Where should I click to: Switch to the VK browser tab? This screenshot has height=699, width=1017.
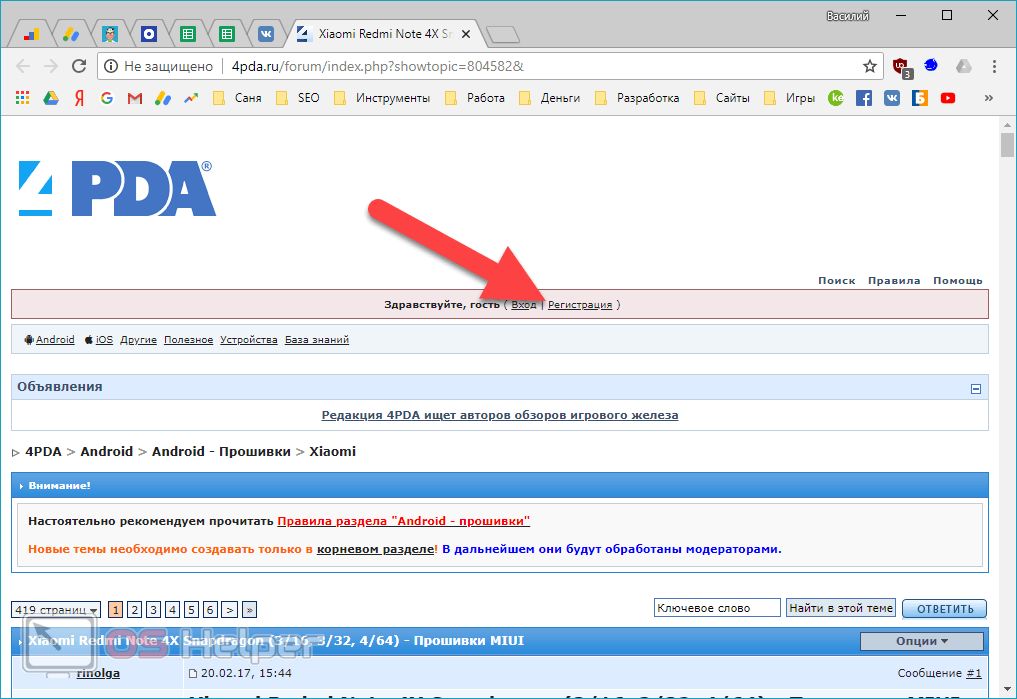[x=266, y=34]
